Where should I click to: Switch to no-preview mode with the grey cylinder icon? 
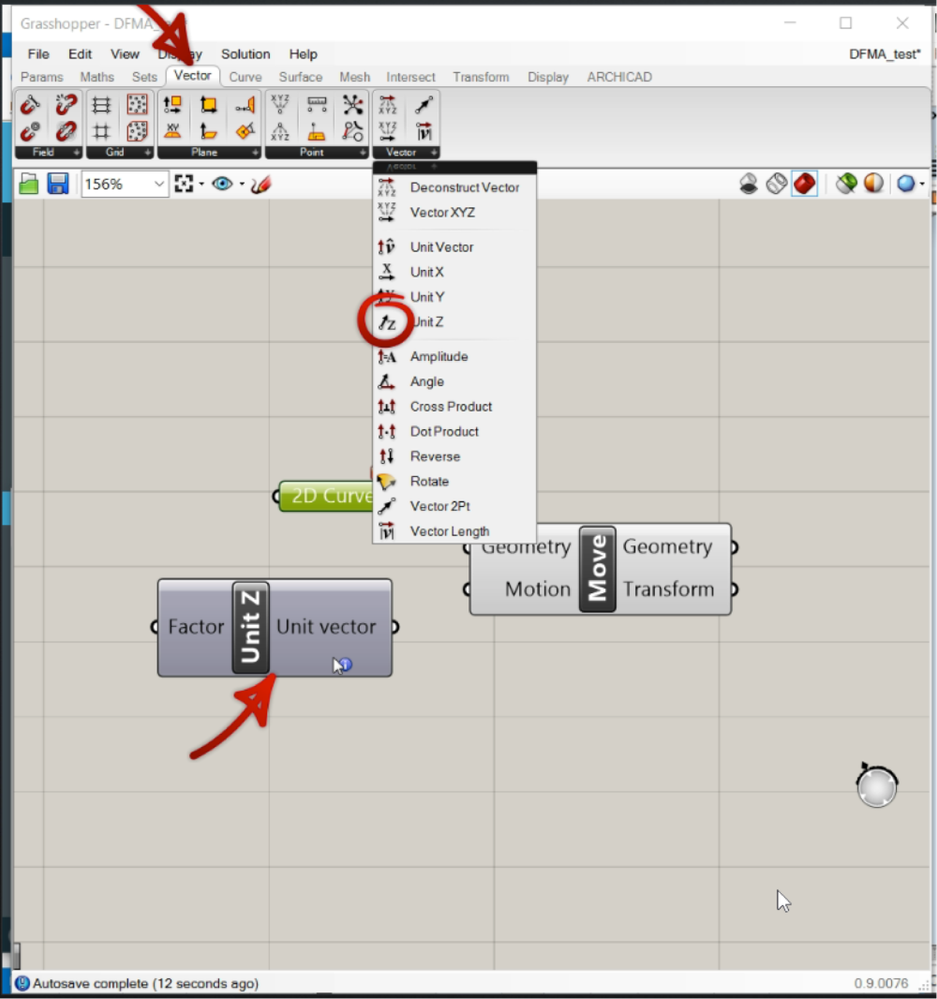click(748, 184)
